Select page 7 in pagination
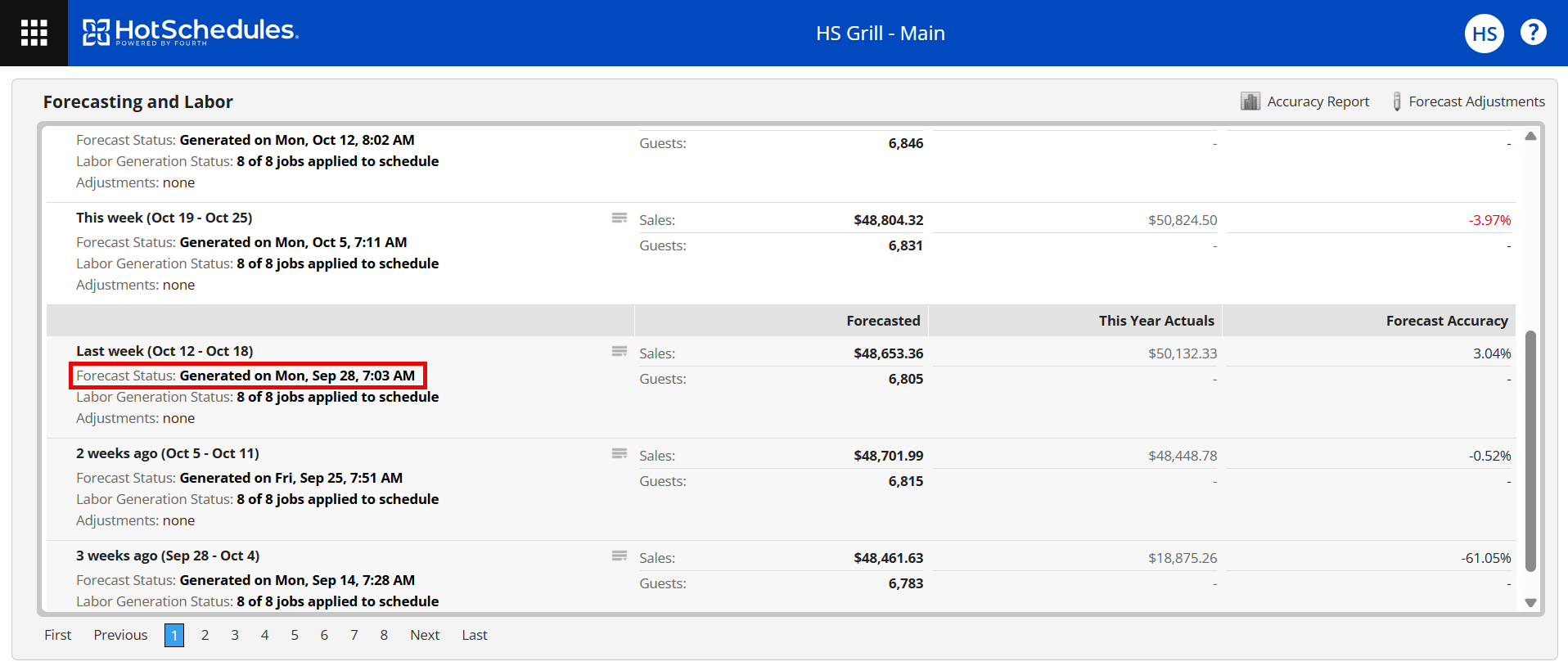 pyautogui.click(x=354, y=635)
